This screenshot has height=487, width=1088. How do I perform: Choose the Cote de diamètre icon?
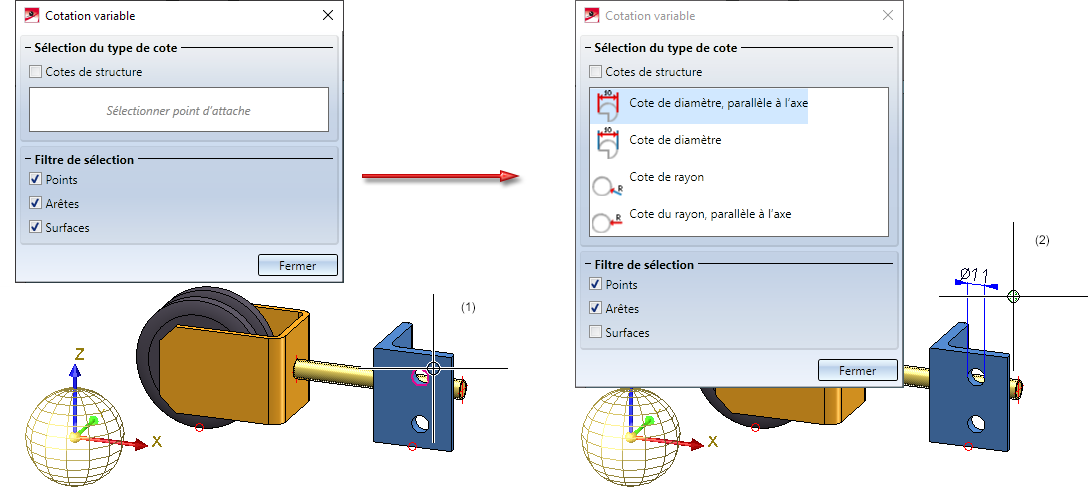point(608,143)
